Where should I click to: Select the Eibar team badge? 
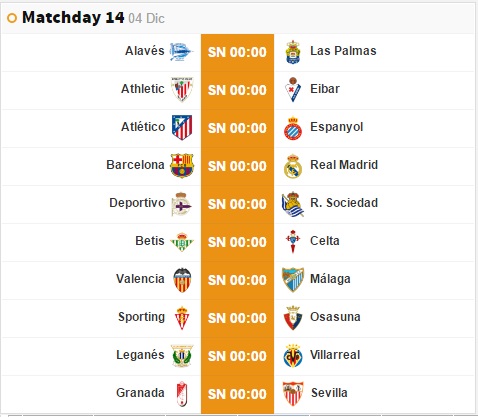coord(293,90)
